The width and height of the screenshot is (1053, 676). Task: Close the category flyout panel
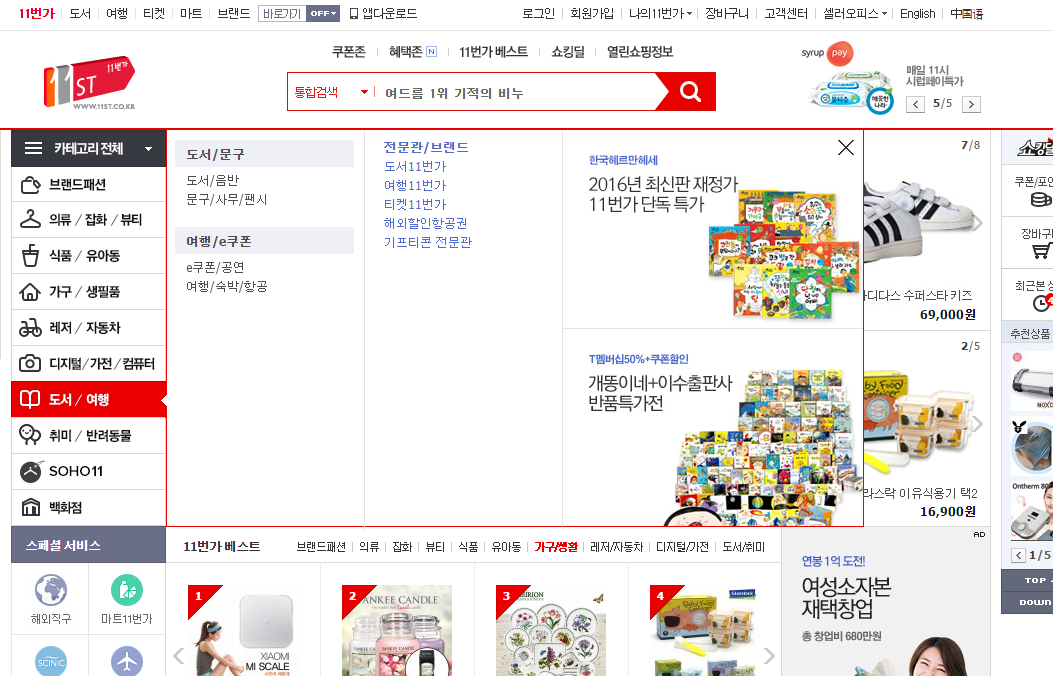tap(846, 148)
